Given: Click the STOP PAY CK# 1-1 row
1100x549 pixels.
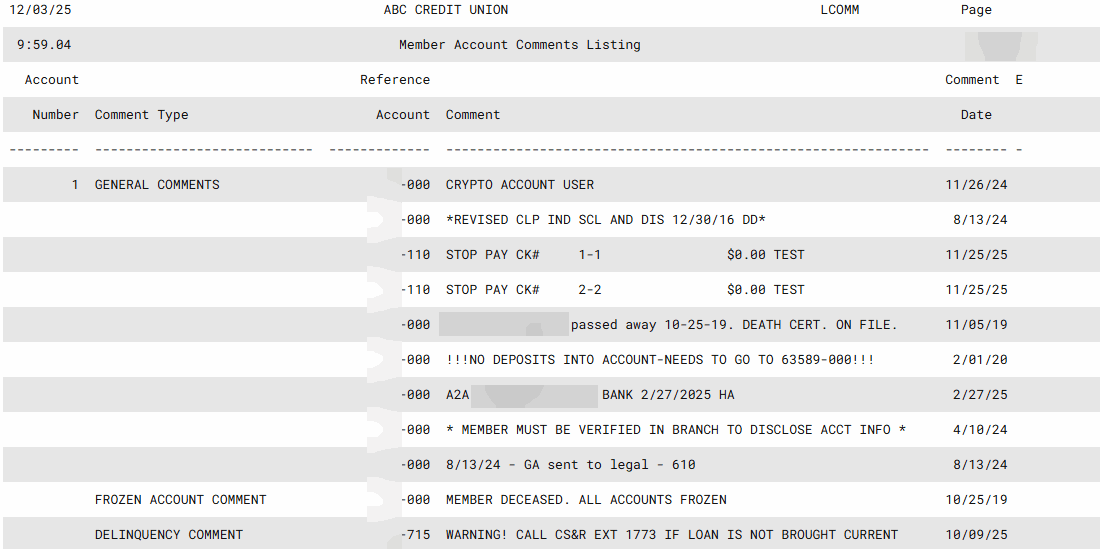Looking at the screenshot, I should [624, 255].
